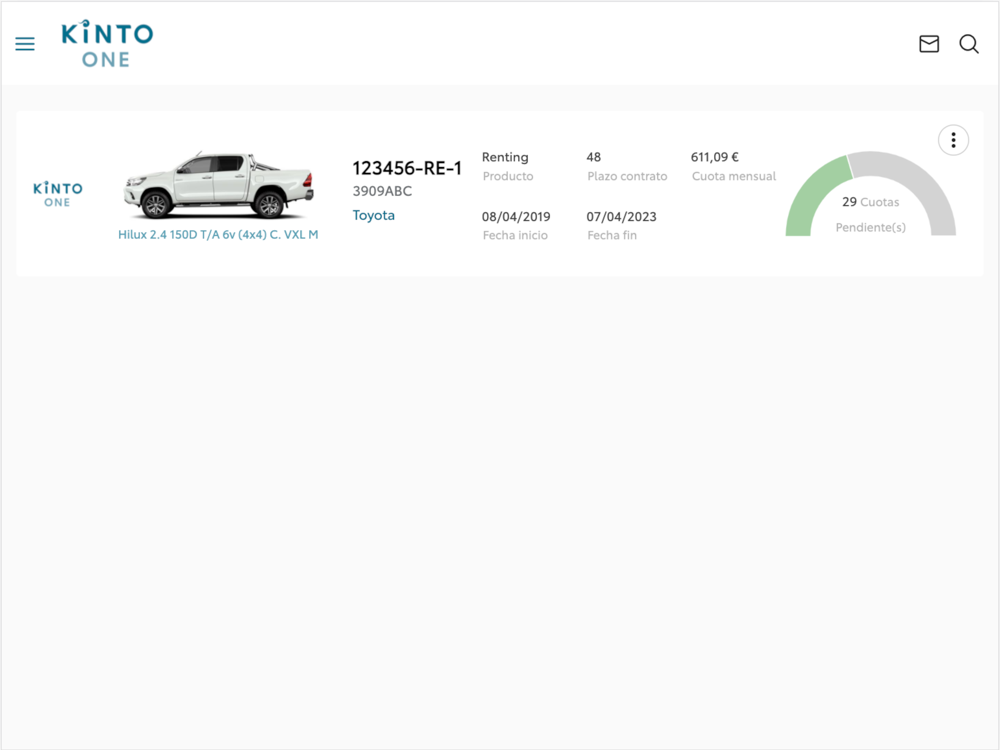1000x750 pixels.
Task: Click the Pendiente(s) gauge label
Action: (x=871, y=228)
